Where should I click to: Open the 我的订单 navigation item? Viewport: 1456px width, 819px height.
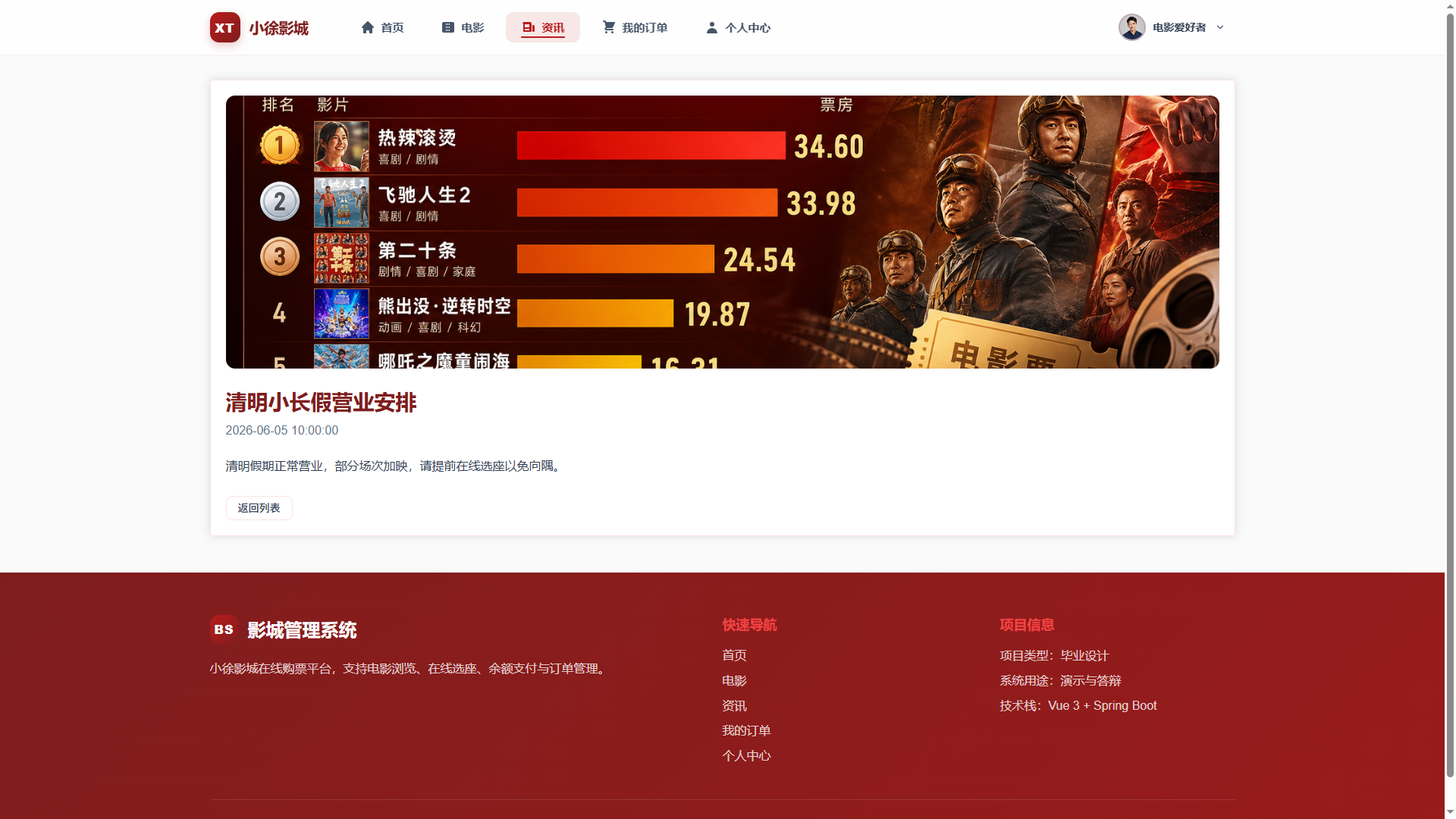click(635, 27)
